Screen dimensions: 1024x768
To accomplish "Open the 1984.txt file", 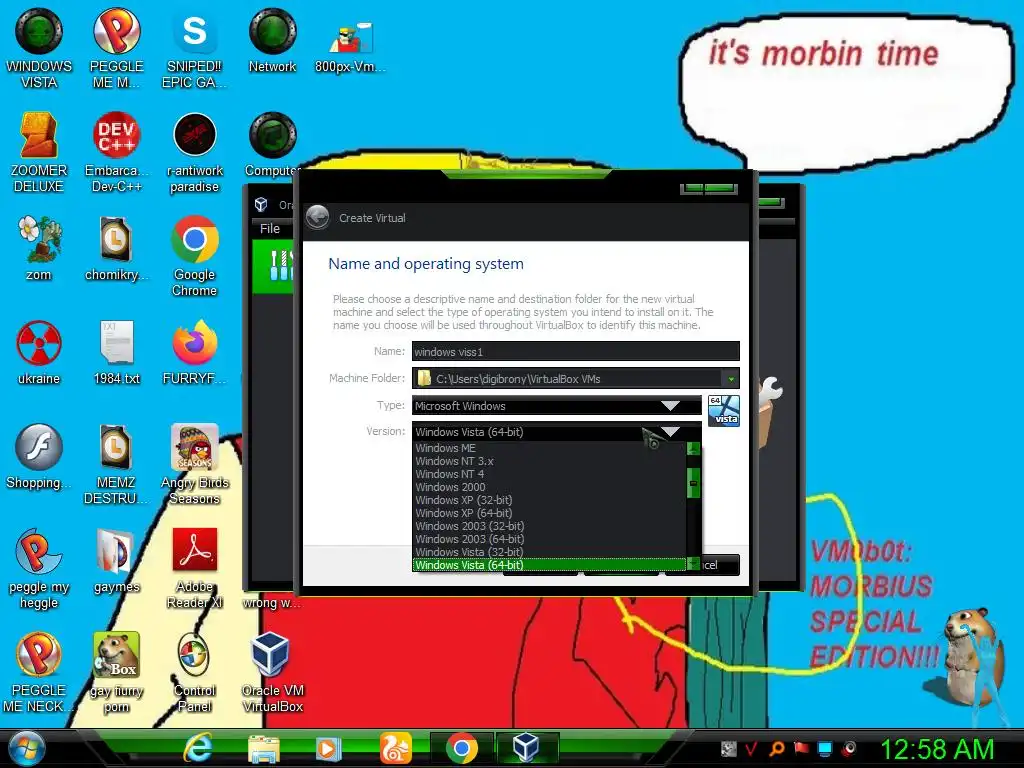I will point(116,352).
